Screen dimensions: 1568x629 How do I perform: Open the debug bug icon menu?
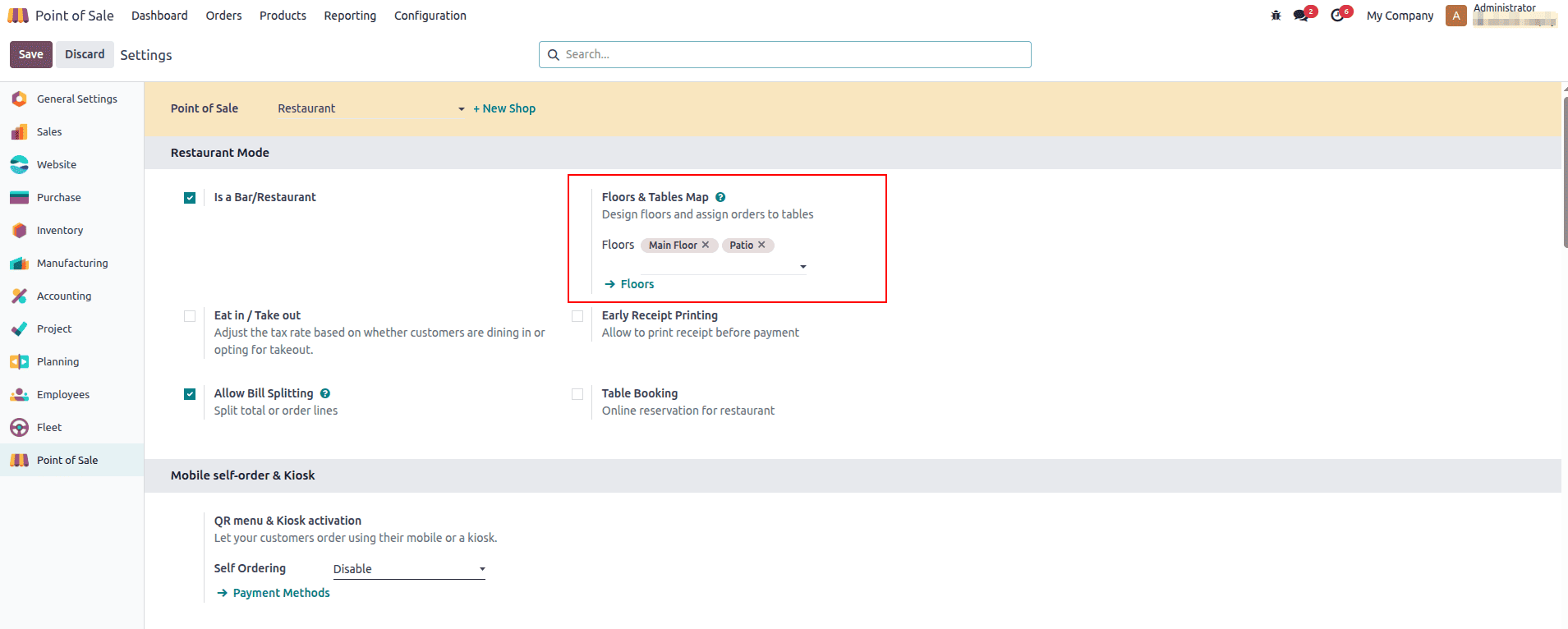(1276, 16)
